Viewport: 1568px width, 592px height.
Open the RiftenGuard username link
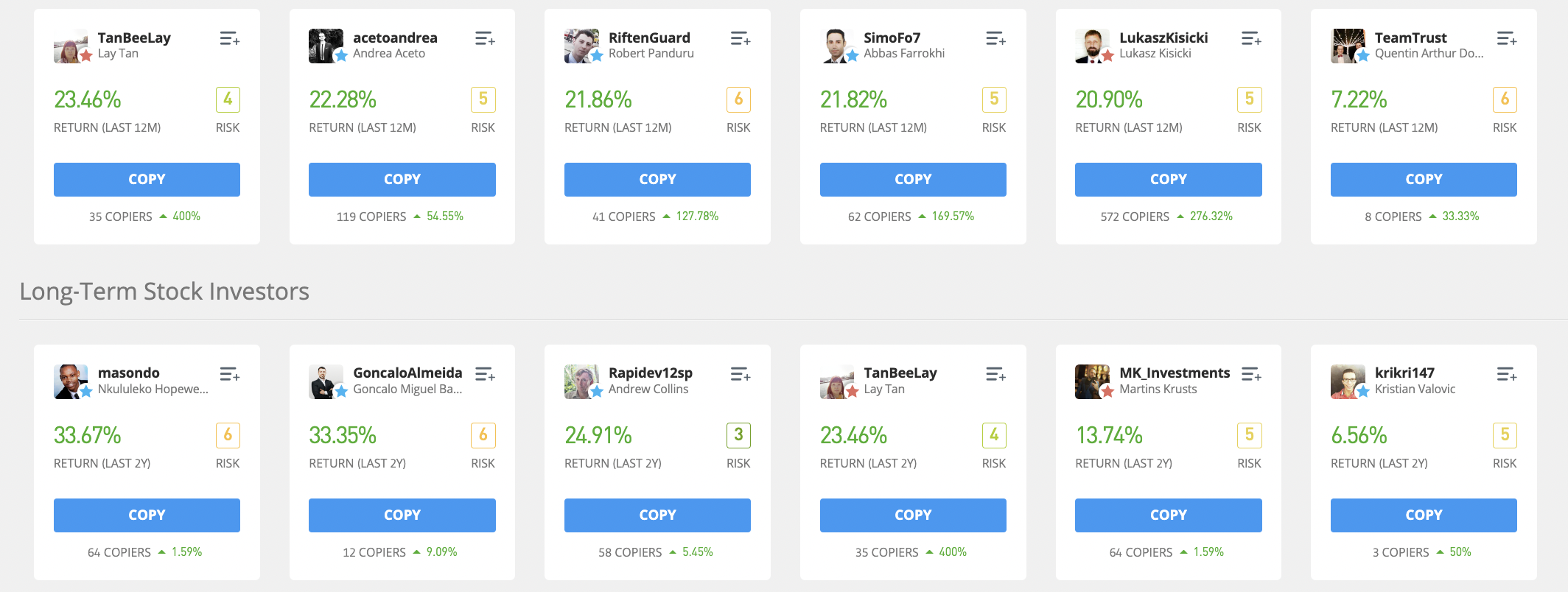649,38
